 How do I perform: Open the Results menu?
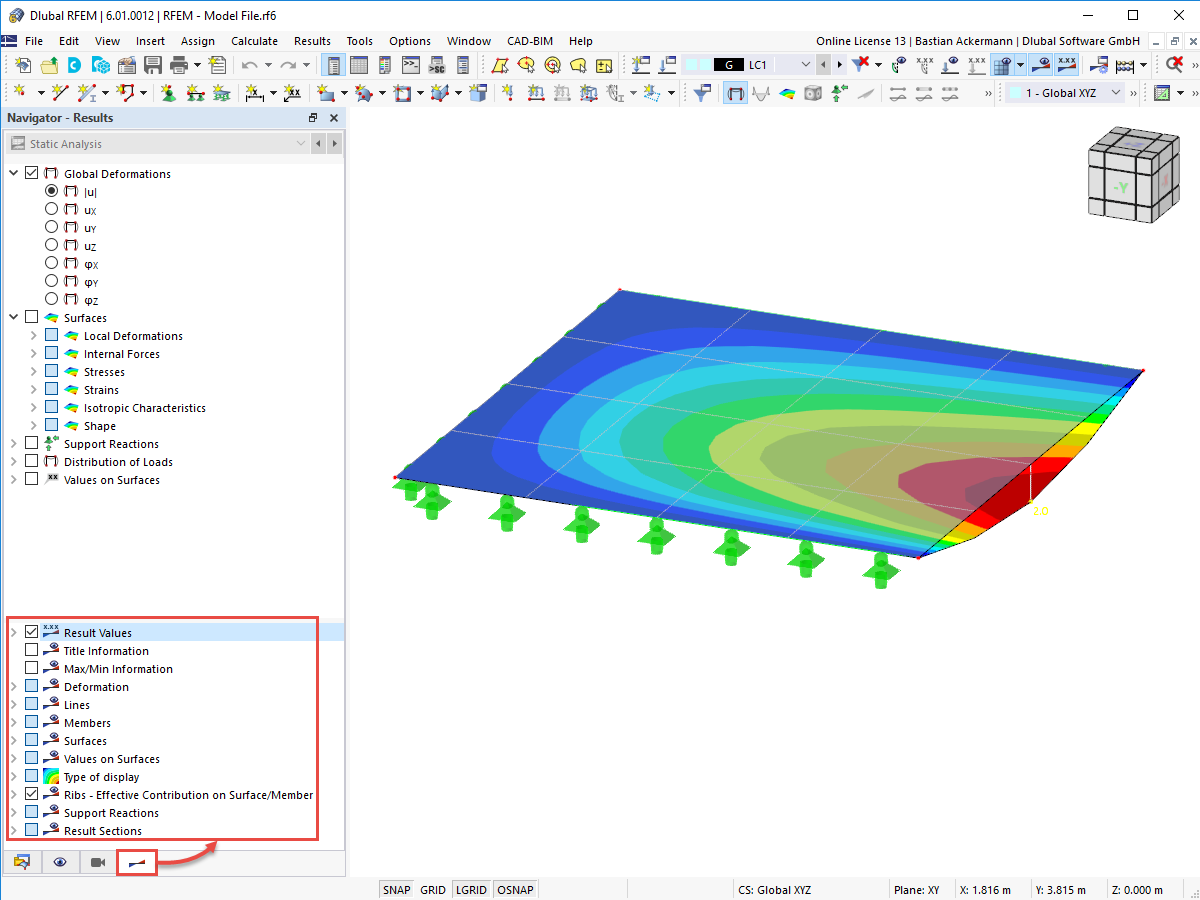(x=312, y=41)
